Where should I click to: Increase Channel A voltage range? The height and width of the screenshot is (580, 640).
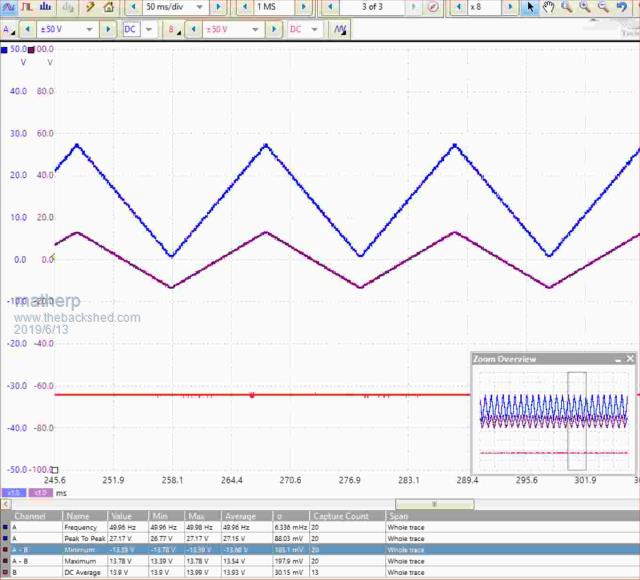pyautogui.click(x=108, y=29)
